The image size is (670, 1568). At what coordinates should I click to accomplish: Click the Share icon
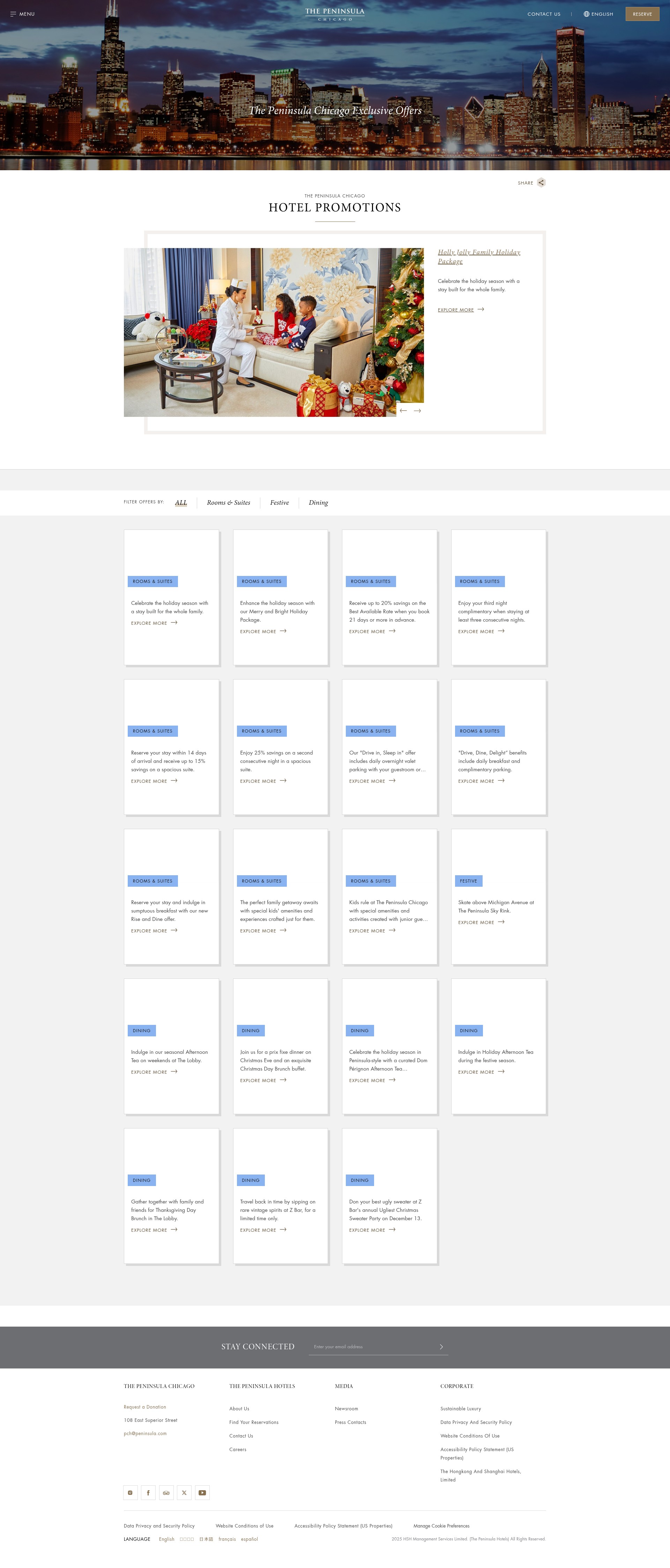[541, 182]
